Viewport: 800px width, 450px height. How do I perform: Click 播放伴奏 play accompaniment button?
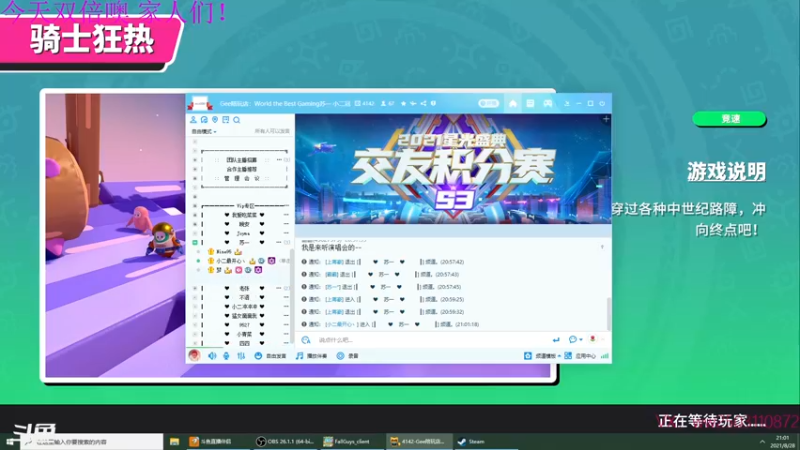(311, 356)
